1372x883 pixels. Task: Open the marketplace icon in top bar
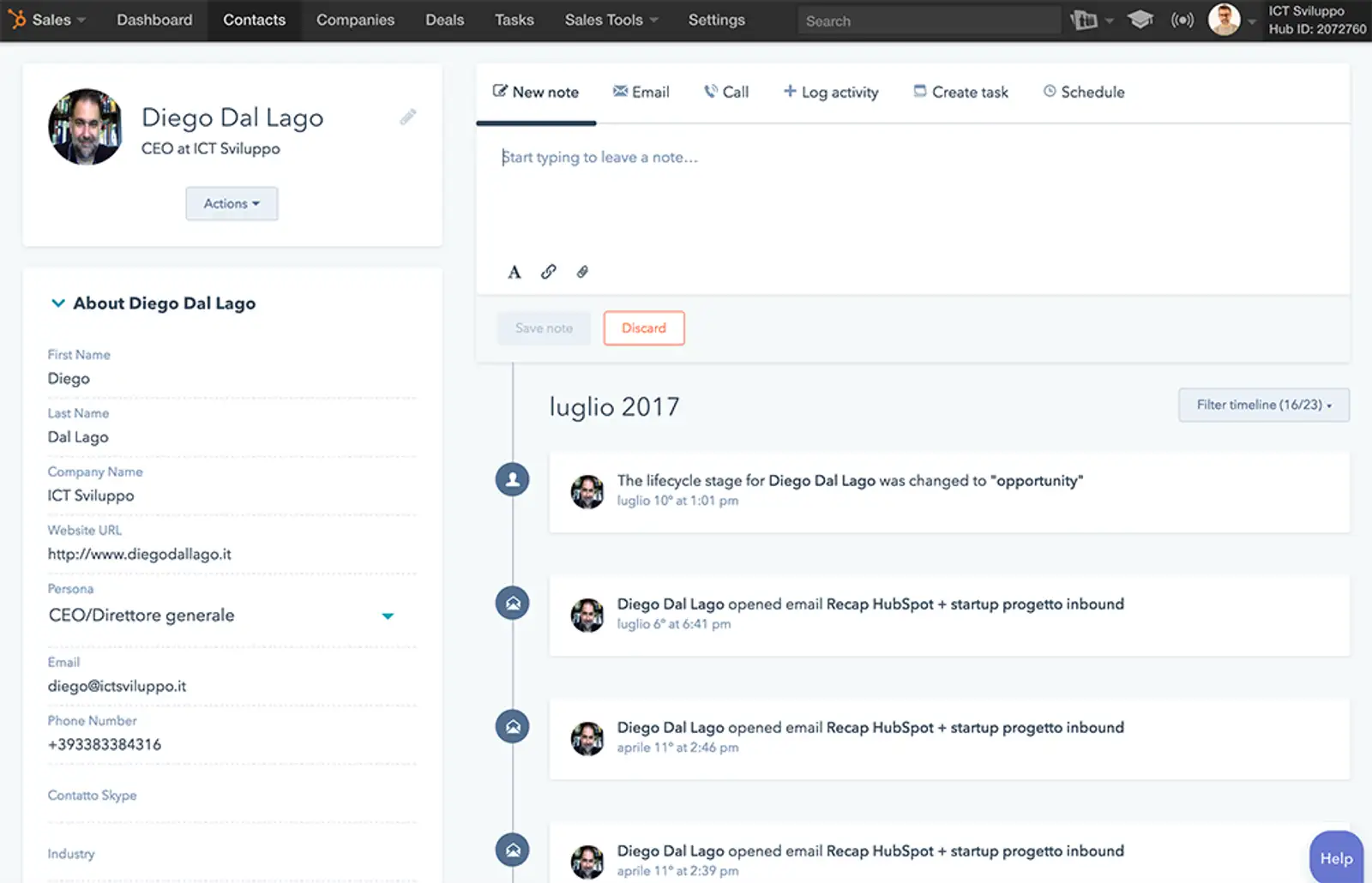(x=1084, y=20)
